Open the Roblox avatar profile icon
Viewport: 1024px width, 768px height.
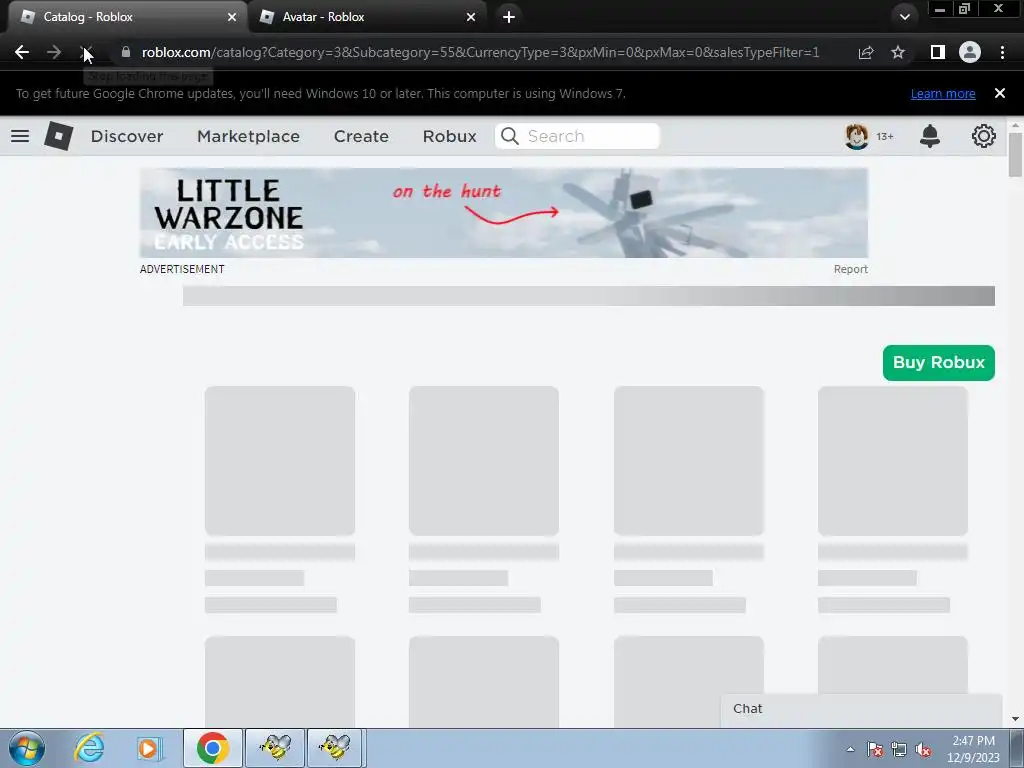pyautogui.click(x=856, y=136)
